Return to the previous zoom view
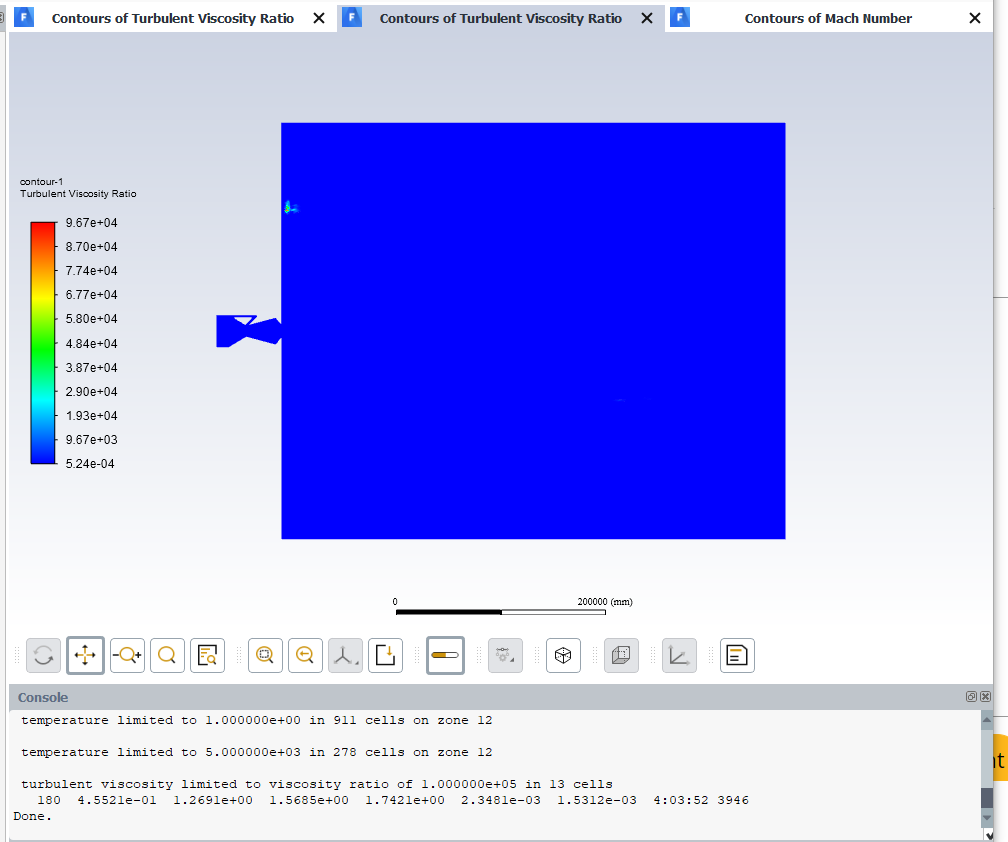 (305, 656)
